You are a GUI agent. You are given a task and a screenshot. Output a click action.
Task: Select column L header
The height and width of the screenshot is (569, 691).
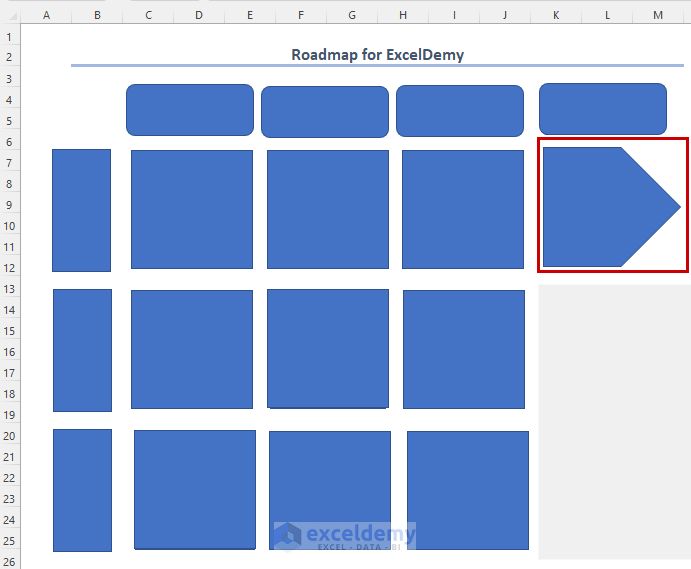(x=607, y=15)
